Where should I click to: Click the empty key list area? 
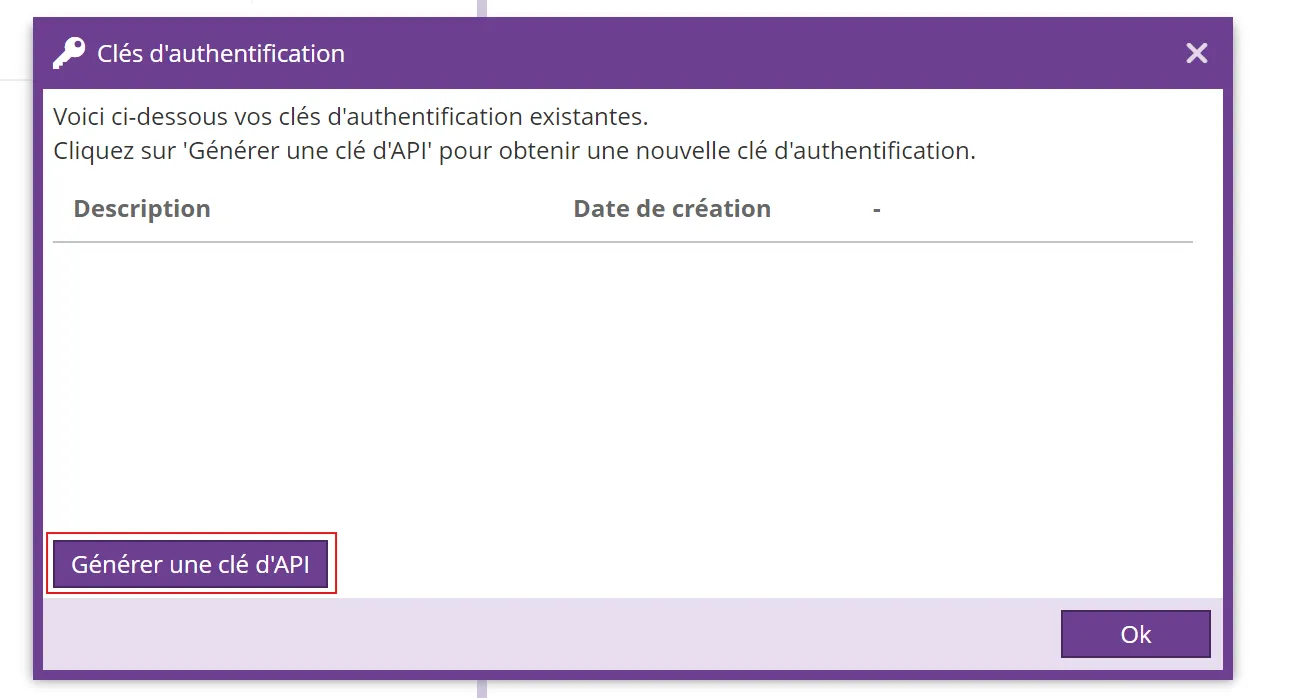pyautogui.click(x=620, y=380)
